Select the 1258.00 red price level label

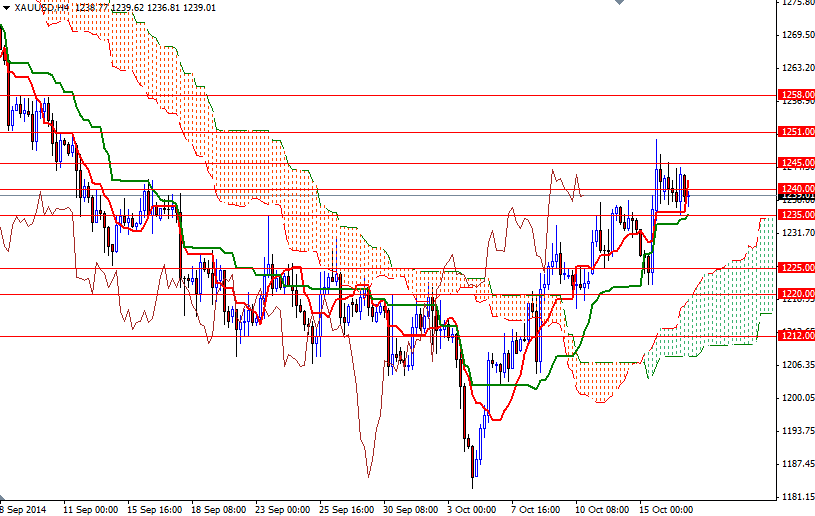[796, 95]
